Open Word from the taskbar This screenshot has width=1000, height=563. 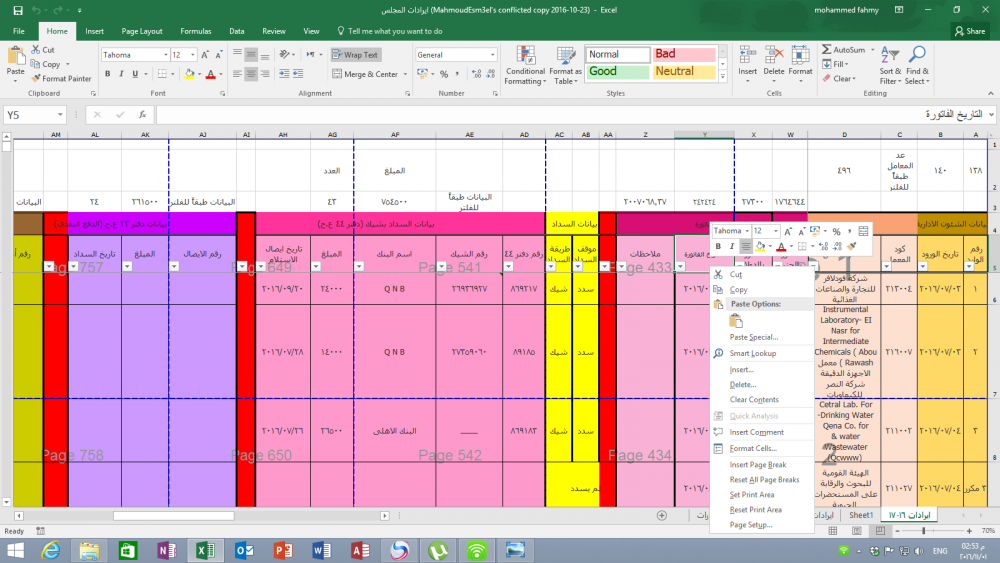(x=321, y=550)
